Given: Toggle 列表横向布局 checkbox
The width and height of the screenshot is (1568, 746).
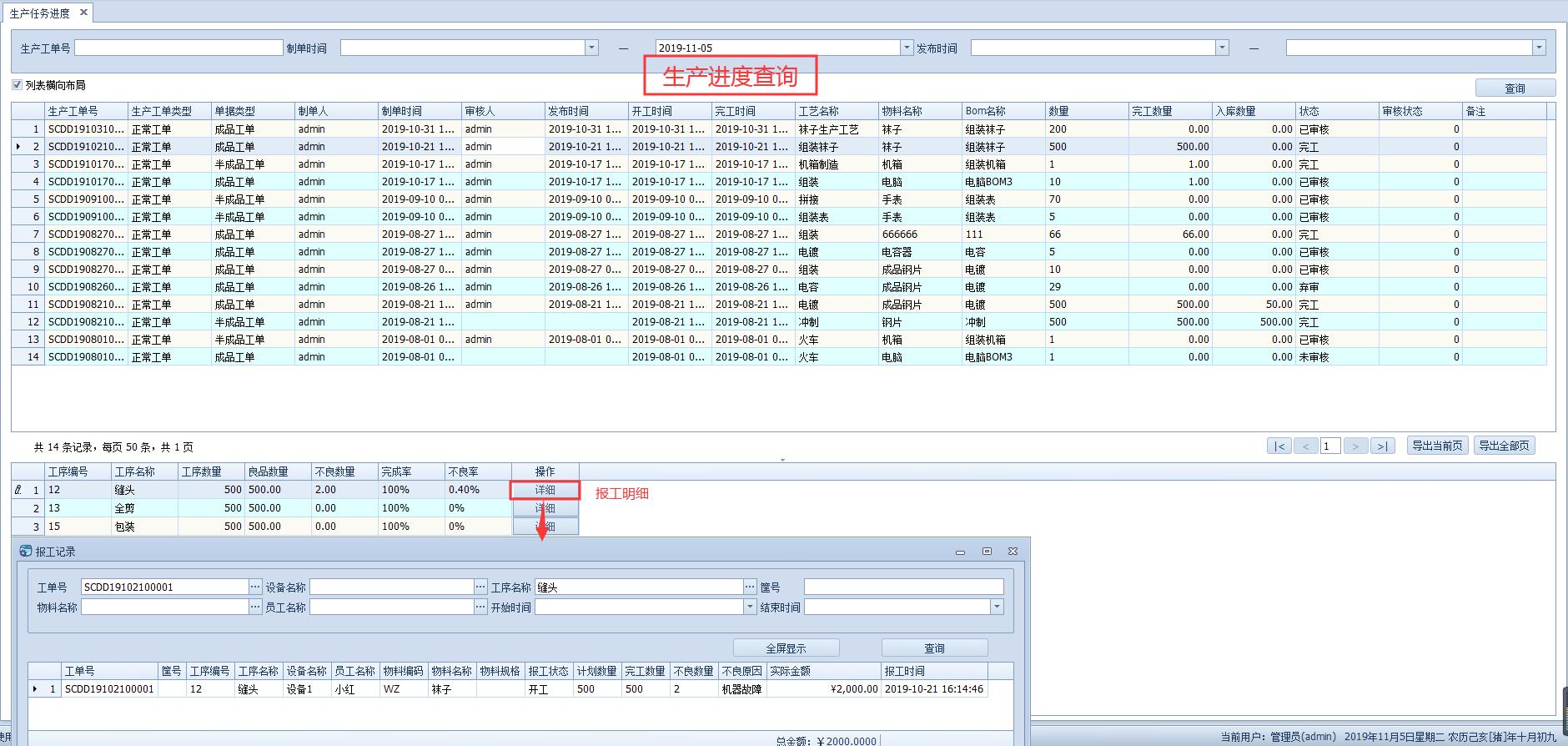Looking at the screenshot, I should tap(17, 84).
